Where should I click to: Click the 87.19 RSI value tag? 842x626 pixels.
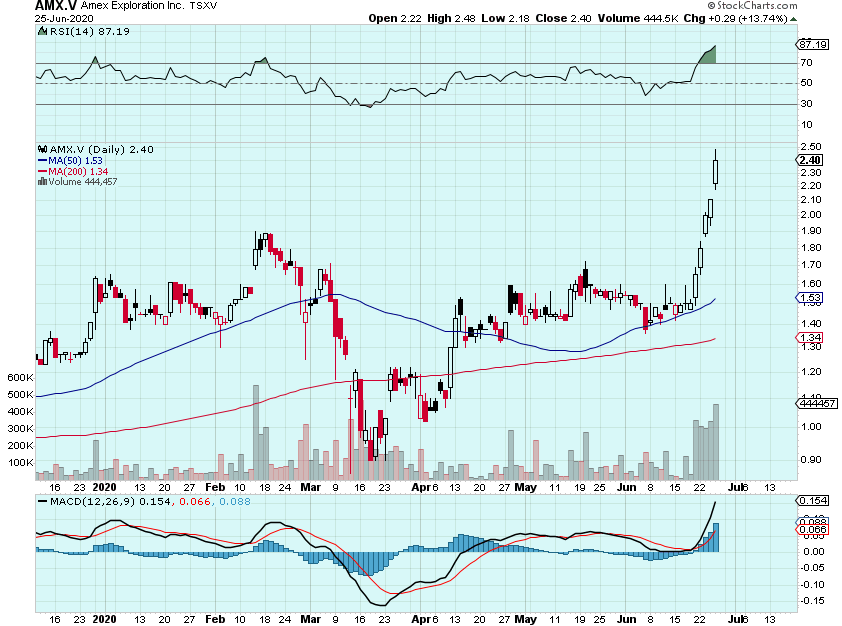click(809, 45)
